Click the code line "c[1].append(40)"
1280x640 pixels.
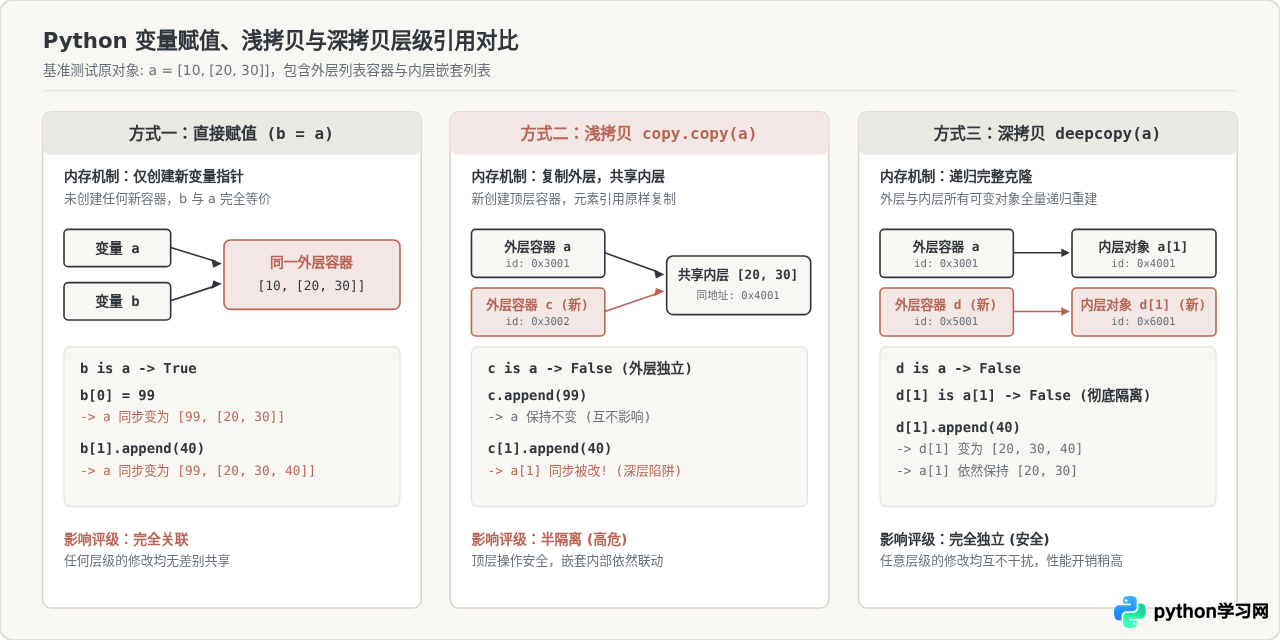(550, 448)
